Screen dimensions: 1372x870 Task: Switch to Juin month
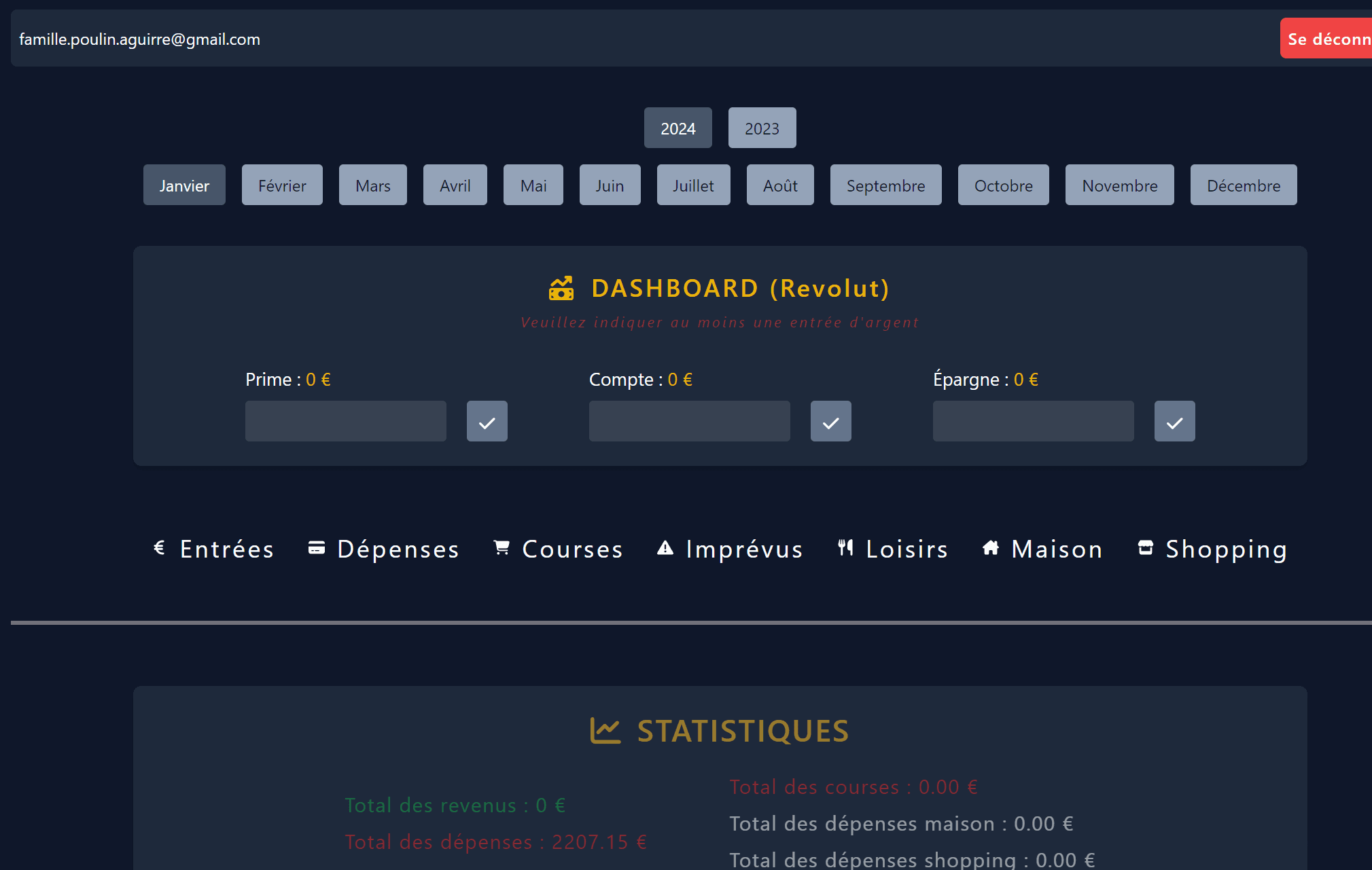[610, 185]
